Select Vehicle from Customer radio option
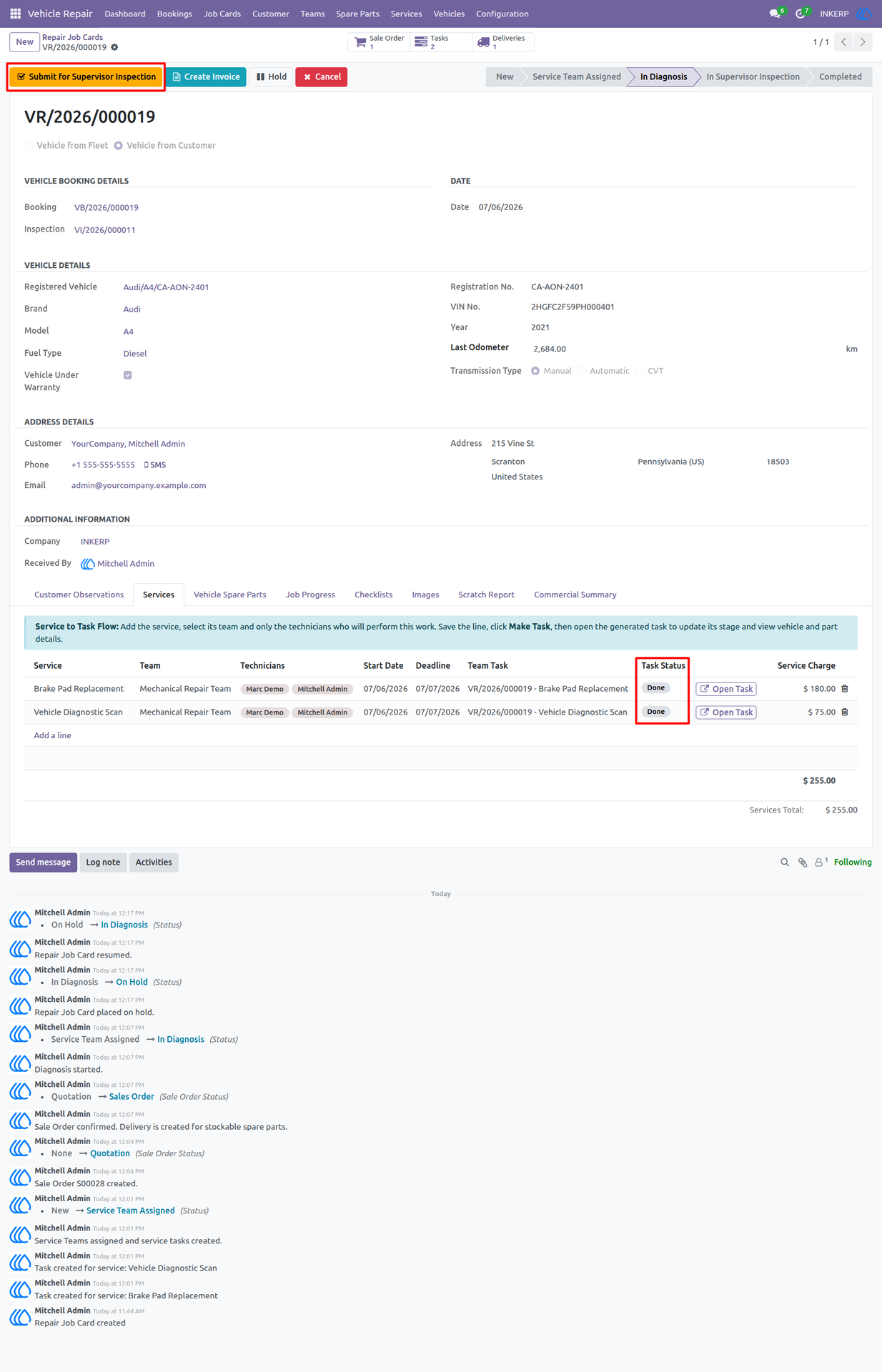882x1372 pixels. tap(119, 146)
